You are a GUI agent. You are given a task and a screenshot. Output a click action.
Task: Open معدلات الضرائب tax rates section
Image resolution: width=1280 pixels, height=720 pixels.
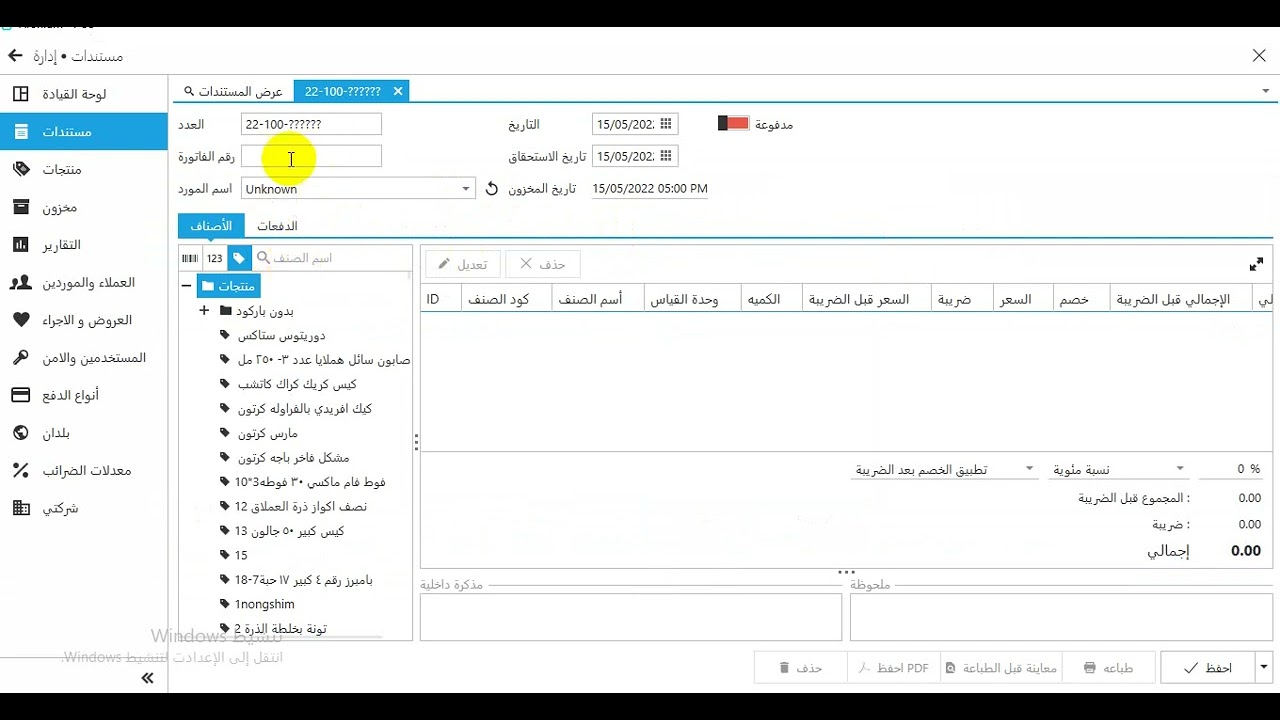84,471
